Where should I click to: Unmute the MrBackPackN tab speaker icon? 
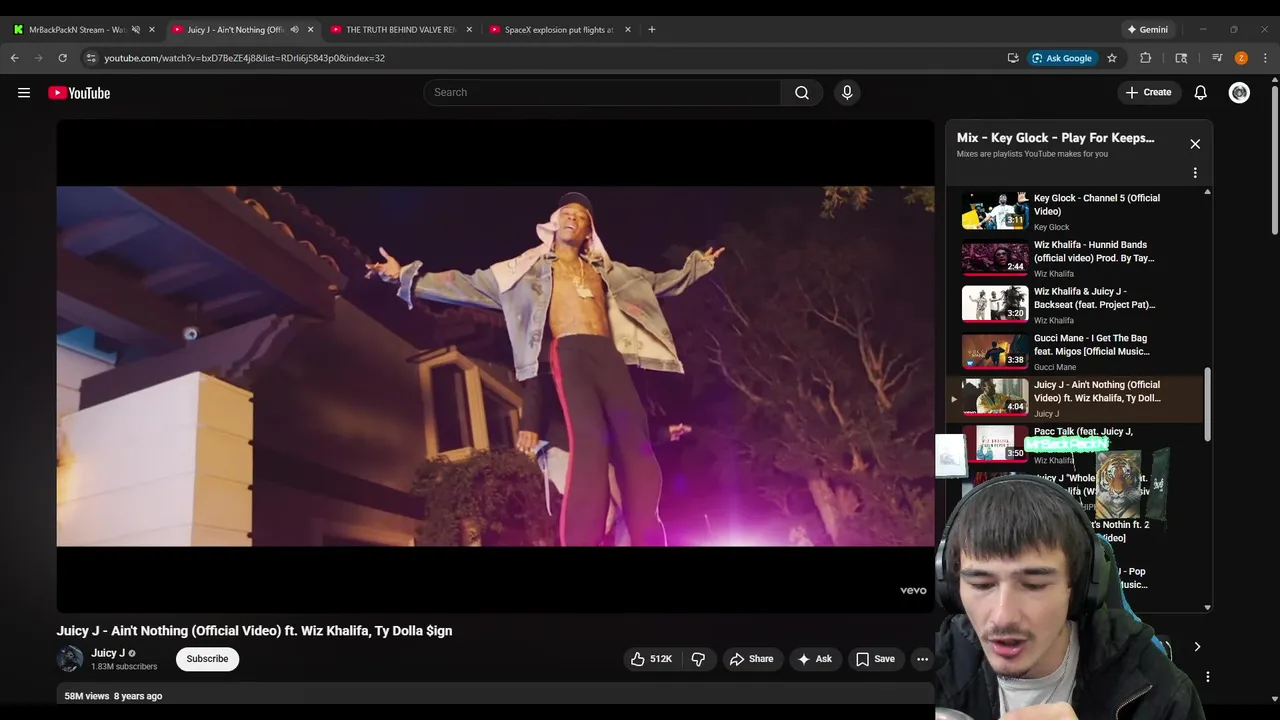pyautogui.click(x=136, y=30)
